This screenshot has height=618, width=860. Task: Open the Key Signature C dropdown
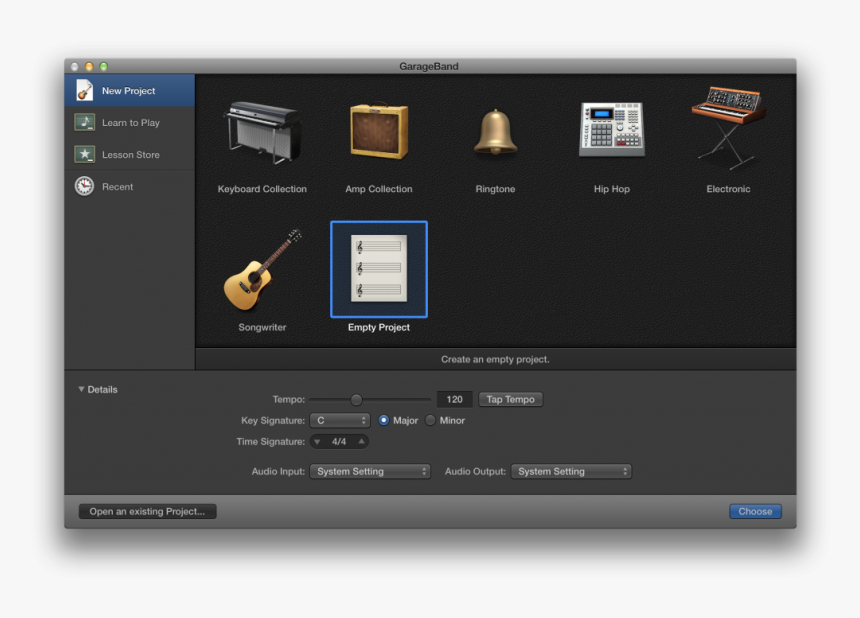coord(340,421)
